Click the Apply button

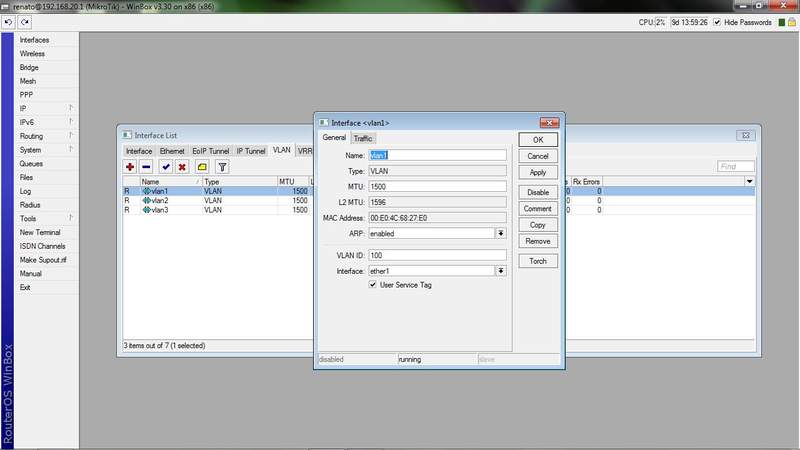[538, 172]
